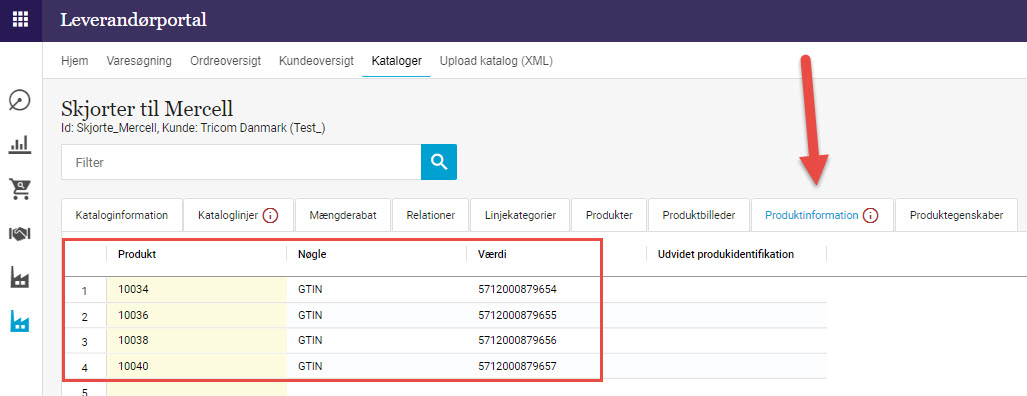The width and height of the screenshot is (1027, 396).
Task: Open the app launcher grid icon
Action: (20, 20)
